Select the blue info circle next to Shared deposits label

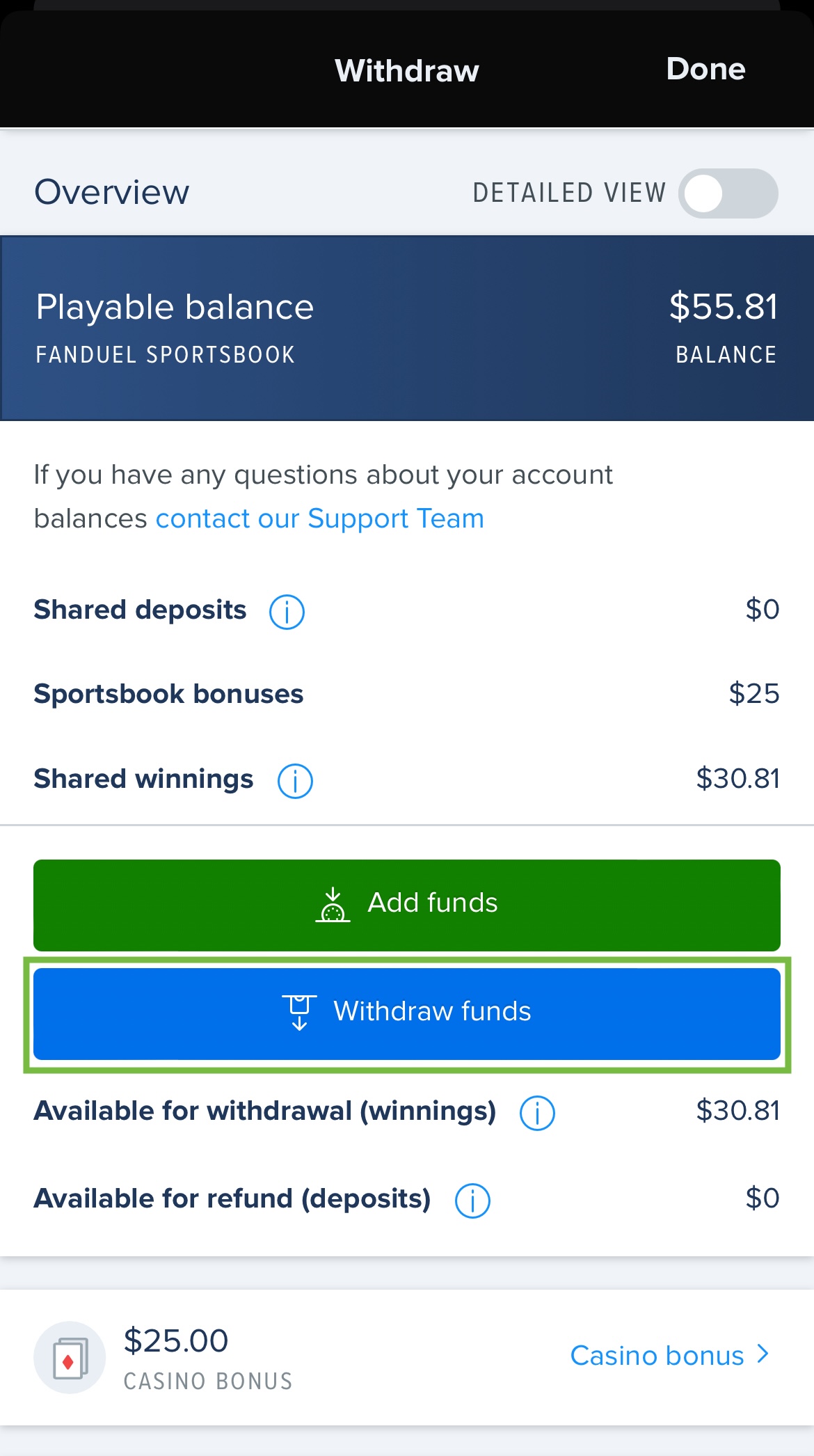pyautogui.click(x=286, y=612)
